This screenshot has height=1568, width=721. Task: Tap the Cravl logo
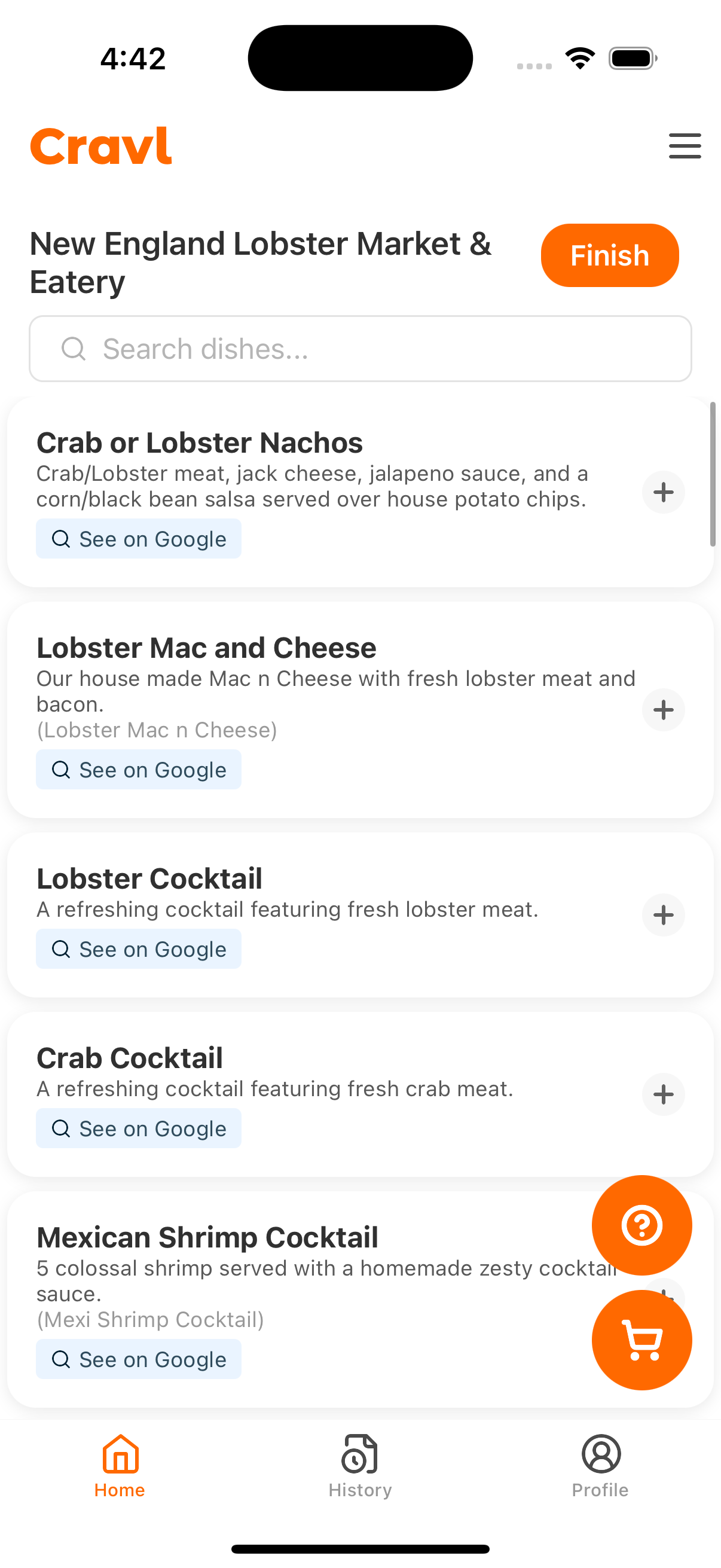101,146
